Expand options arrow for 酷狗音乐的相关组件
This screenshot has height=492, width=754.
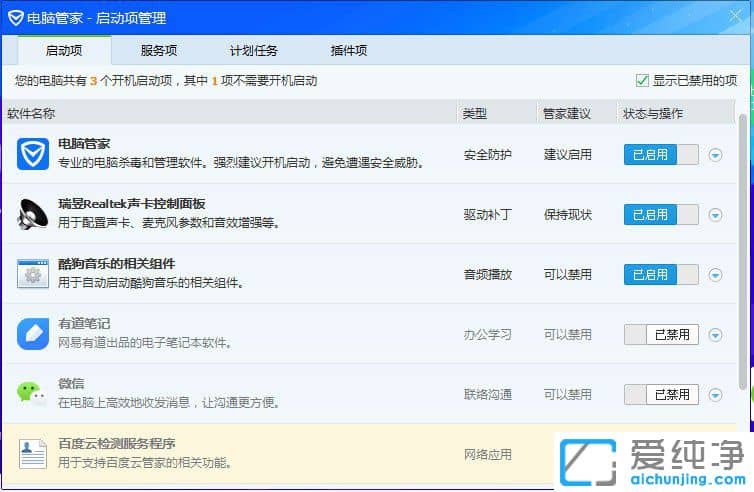click(x=715, y=275)
